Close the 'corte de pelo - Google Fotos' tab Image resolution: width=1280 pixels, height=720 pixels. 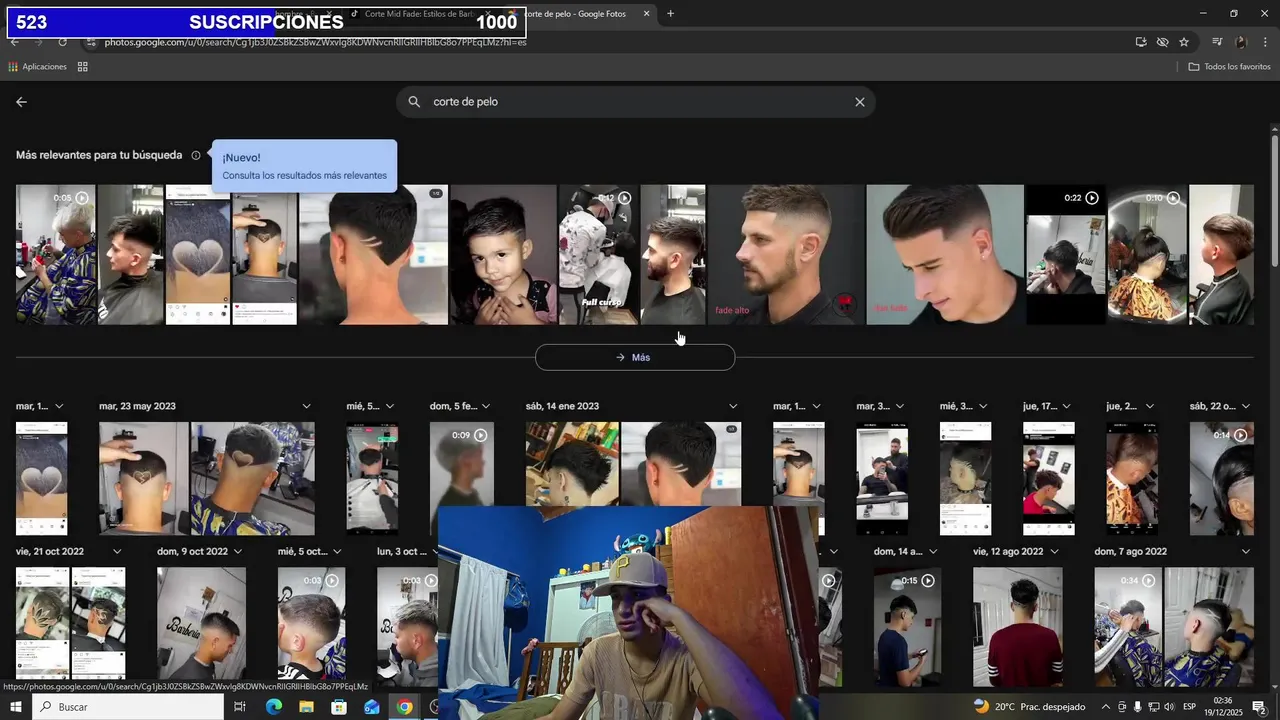click(x=646, y=14)
